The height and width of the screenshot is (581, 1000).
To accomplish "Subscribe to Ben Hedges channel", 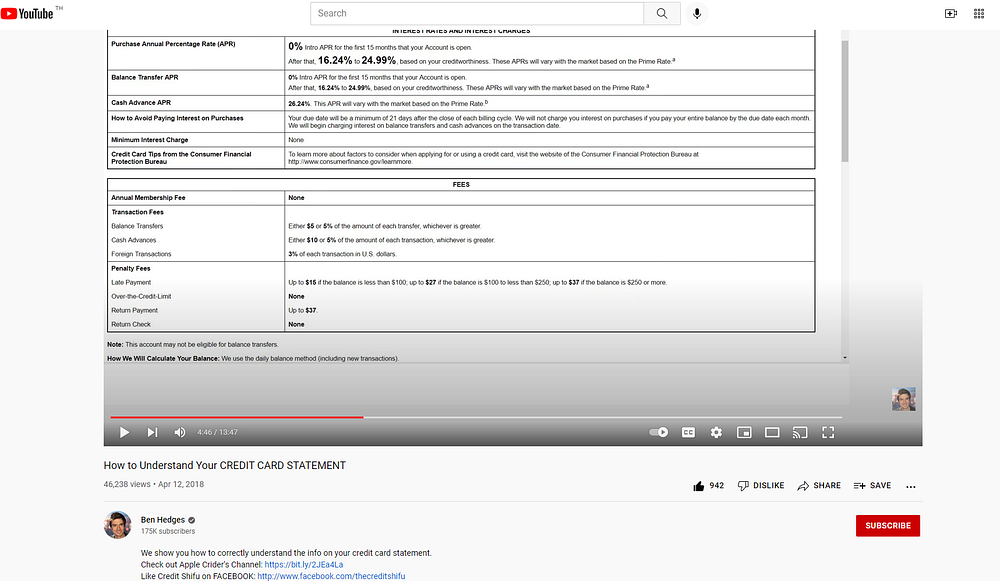I will point(888,526).
